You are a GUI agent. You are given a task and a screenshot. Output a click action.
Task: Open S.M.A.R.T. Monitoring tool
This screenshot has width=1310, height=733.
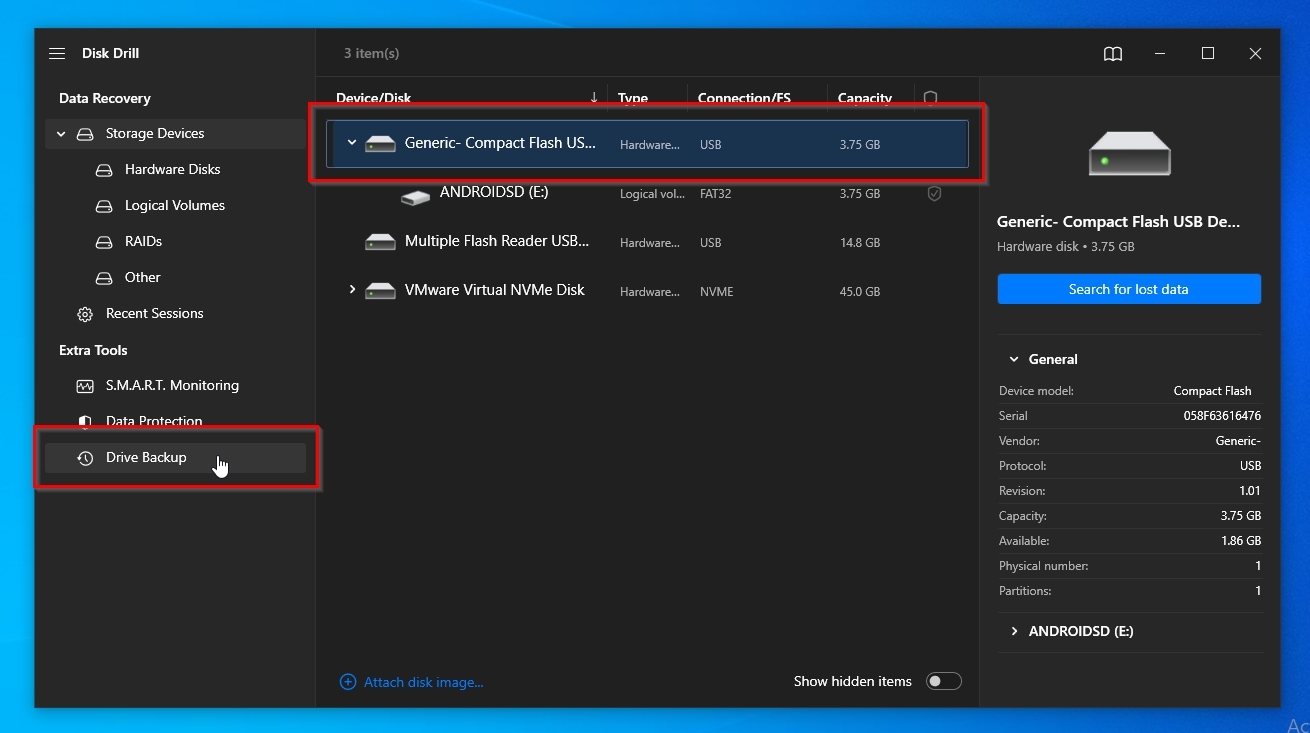click(172, 386)
